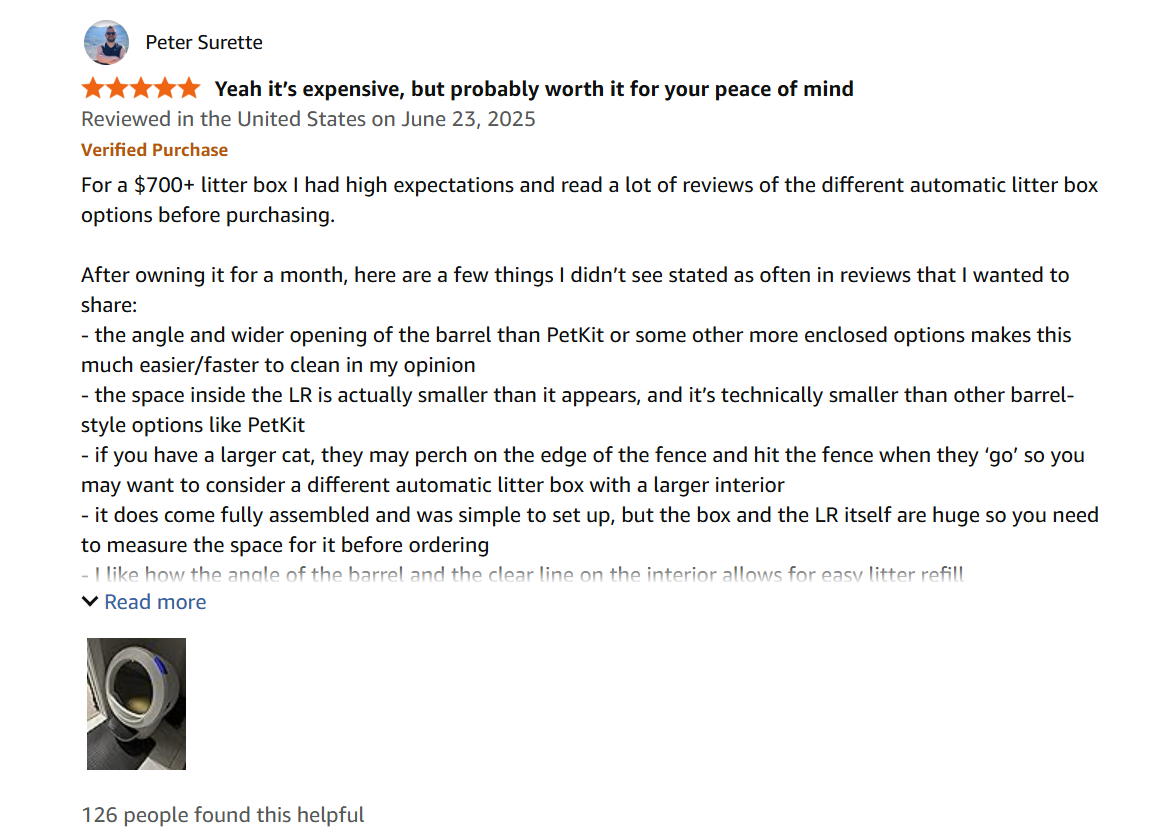Click the second star in the rating

point(115,88)
